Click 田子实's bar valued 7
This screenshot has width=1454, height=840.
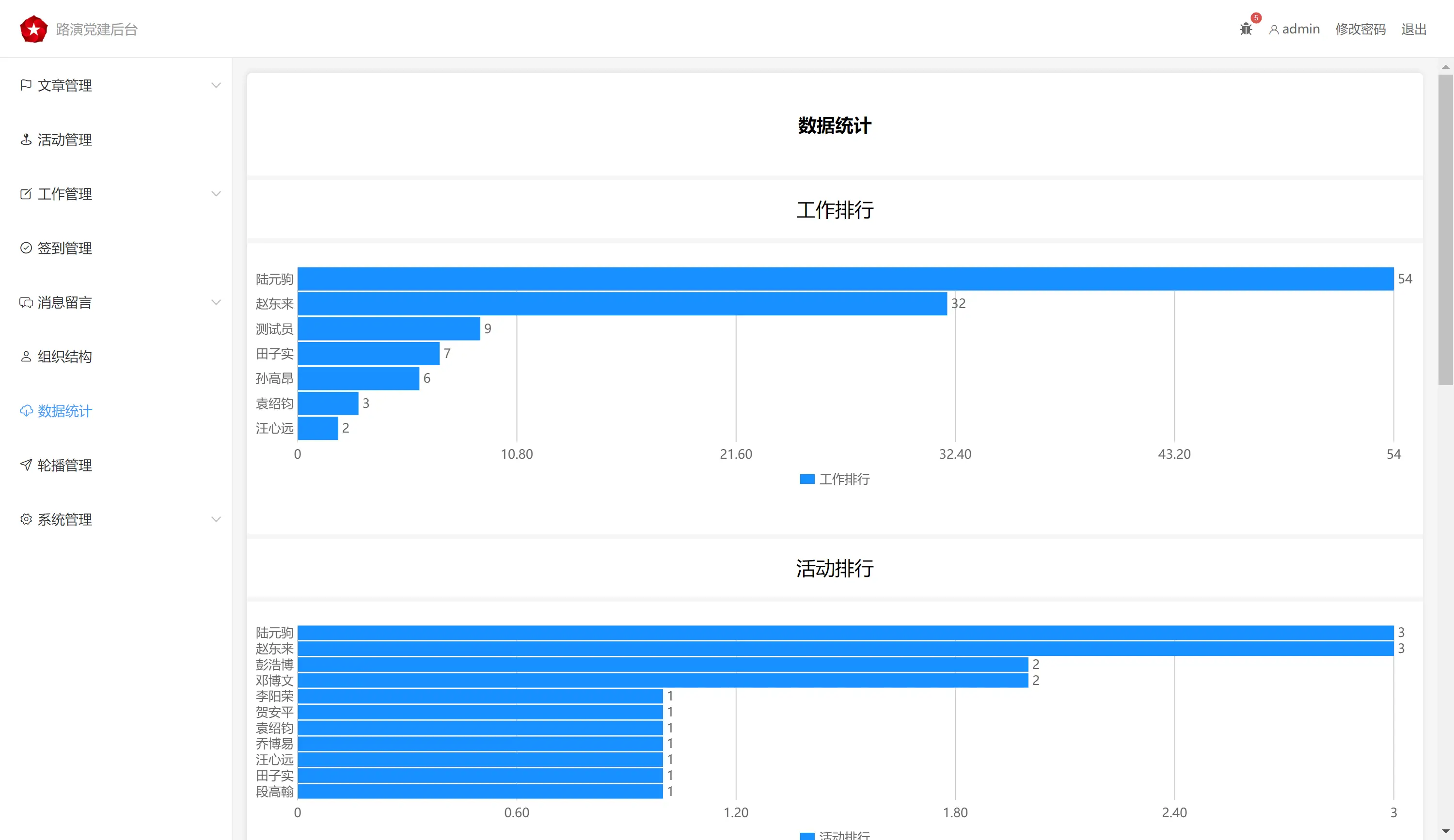coord(369,354)
